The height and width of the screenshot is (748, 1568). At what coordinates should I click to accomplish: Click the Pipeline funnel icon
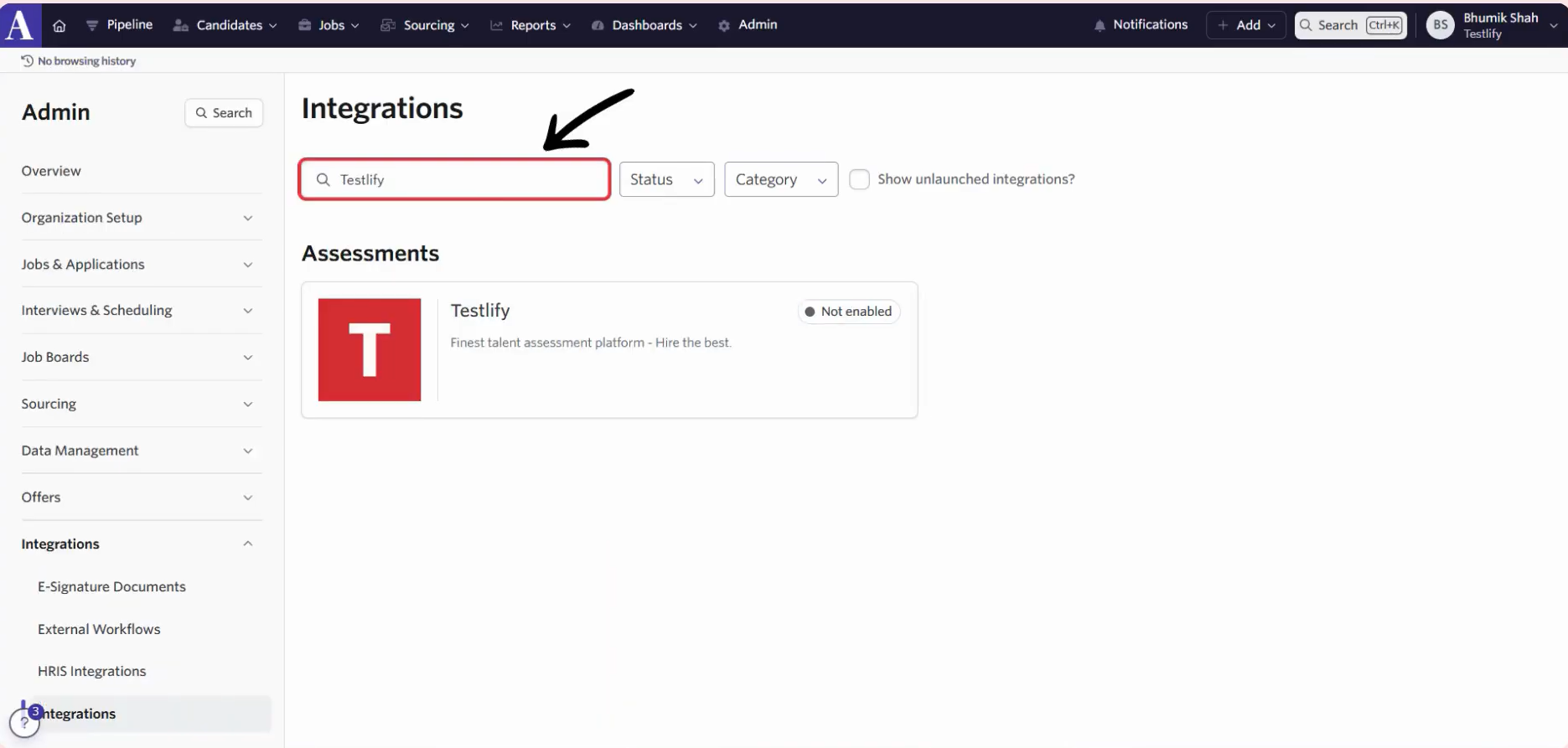point(92,26)
